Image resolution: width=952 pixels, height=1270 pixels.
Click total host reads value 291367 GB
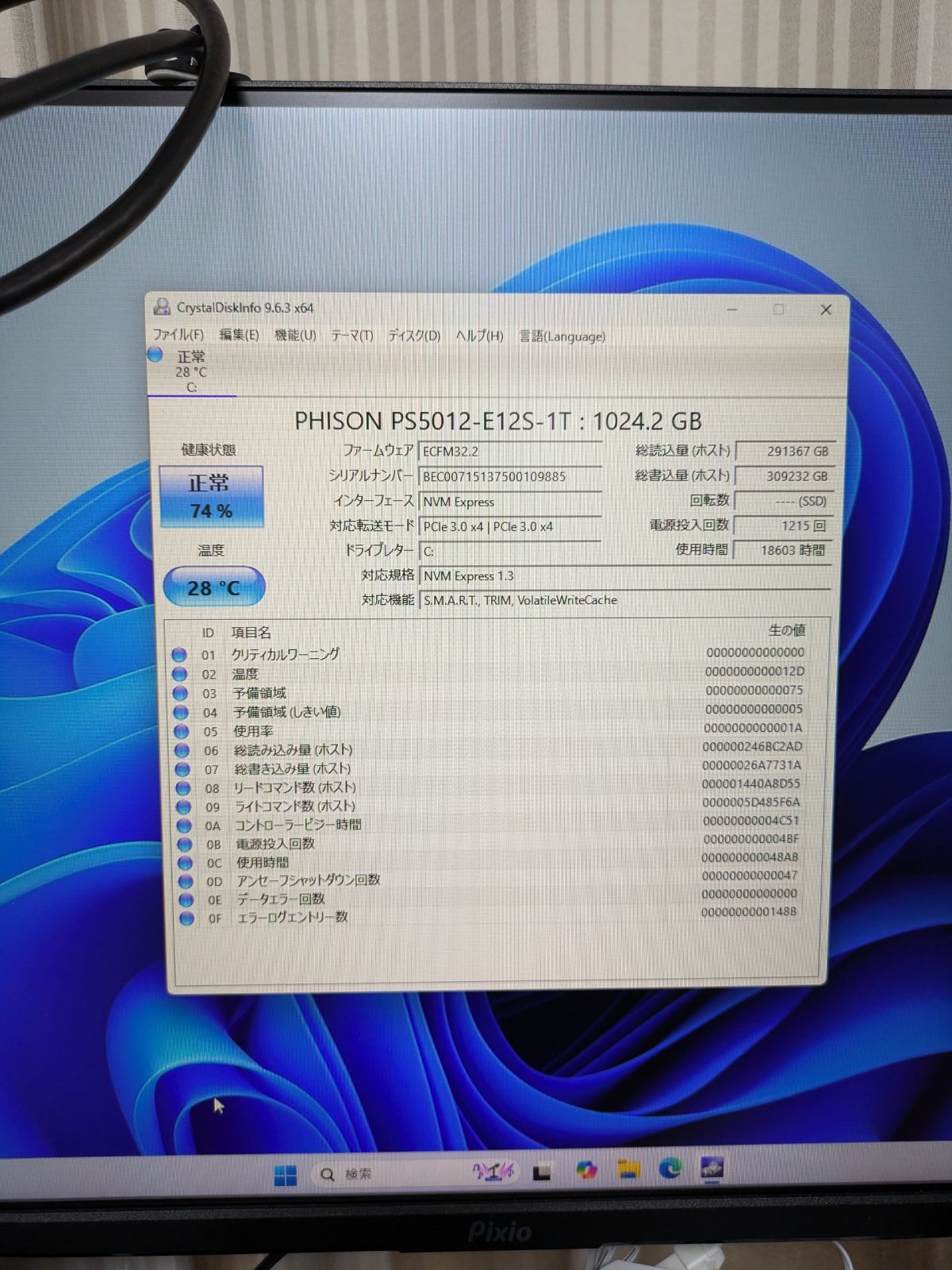point(784,451)
